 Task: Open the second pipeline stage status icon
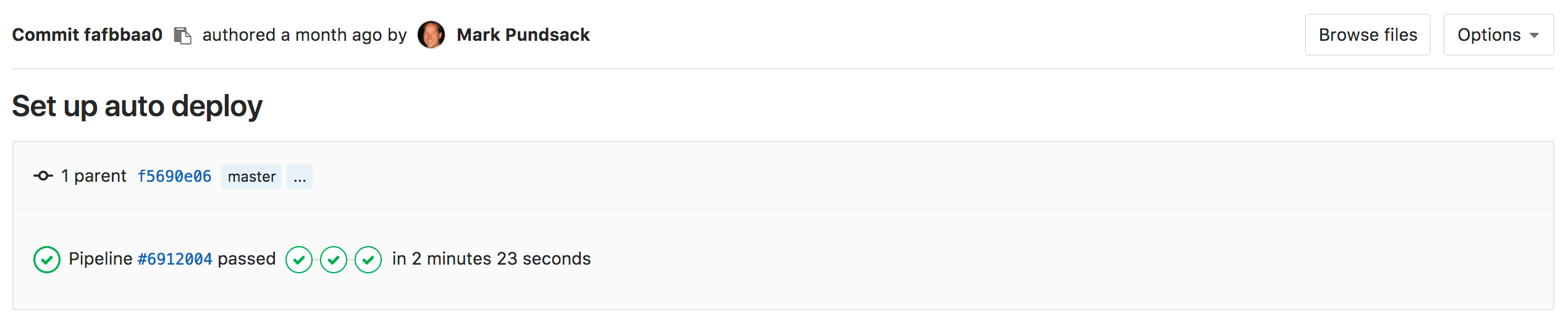(x=334, y=260)
